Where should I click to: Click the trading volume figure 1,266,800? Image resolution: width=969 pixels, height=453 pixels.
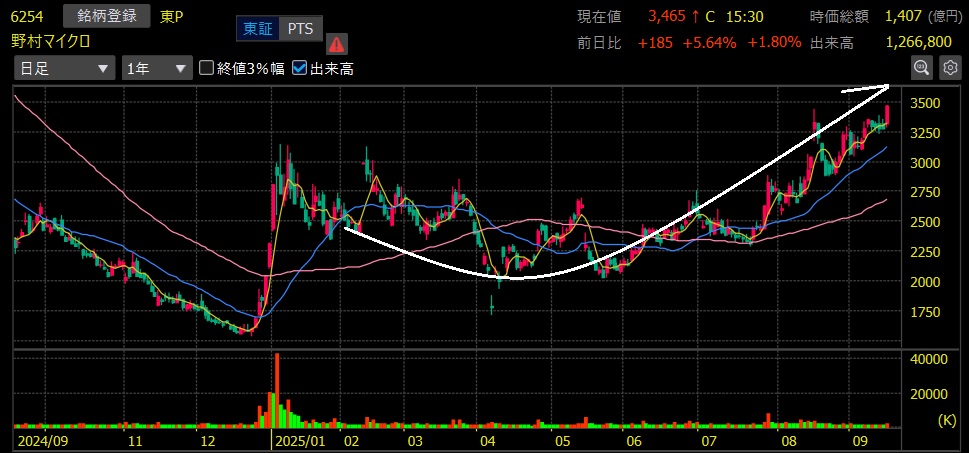[x=918, y=42]
